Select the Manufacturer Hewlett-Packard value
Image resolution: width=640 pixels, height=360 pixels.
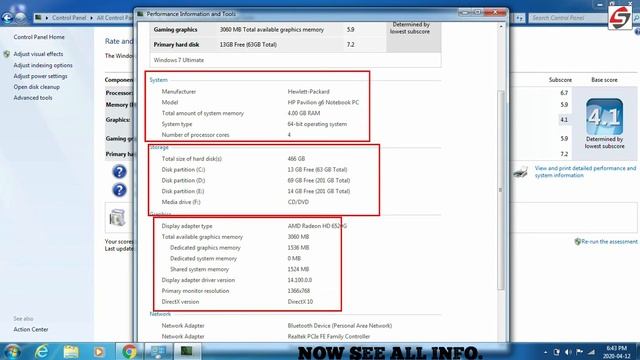pyautogui.click(x=308, y=91)
